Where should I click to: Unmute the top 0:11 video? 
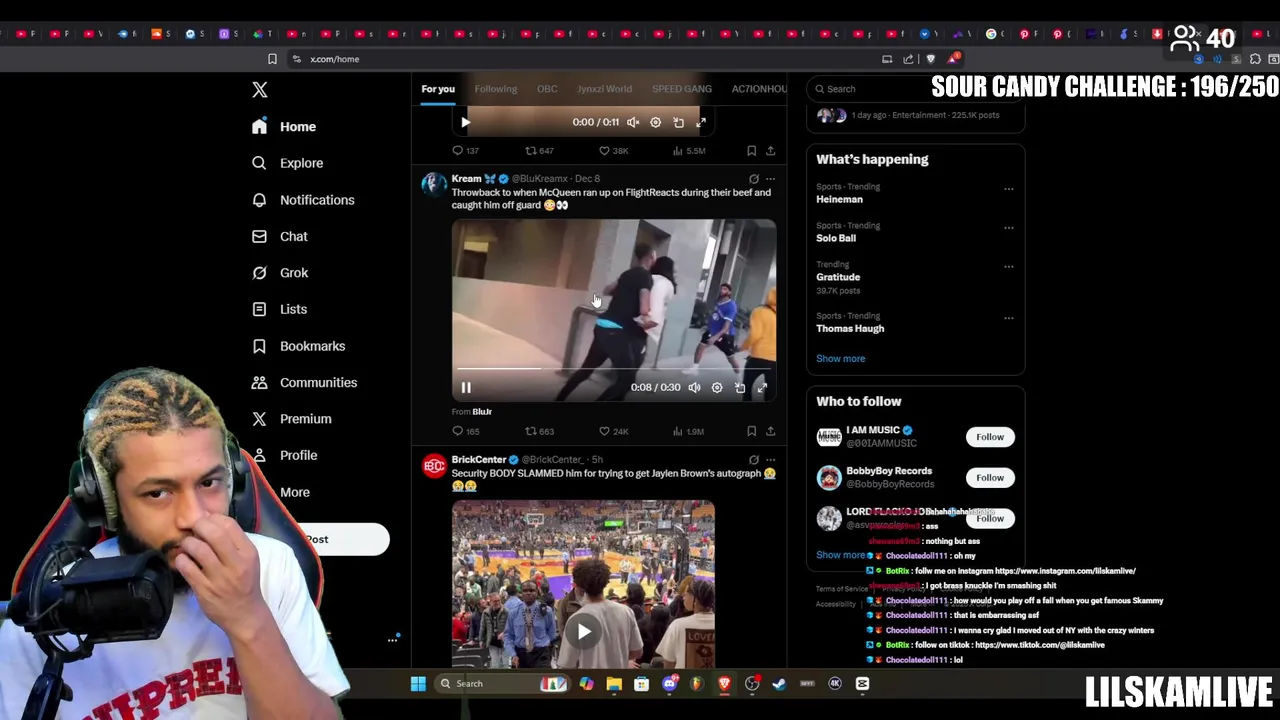coord(633,122)
